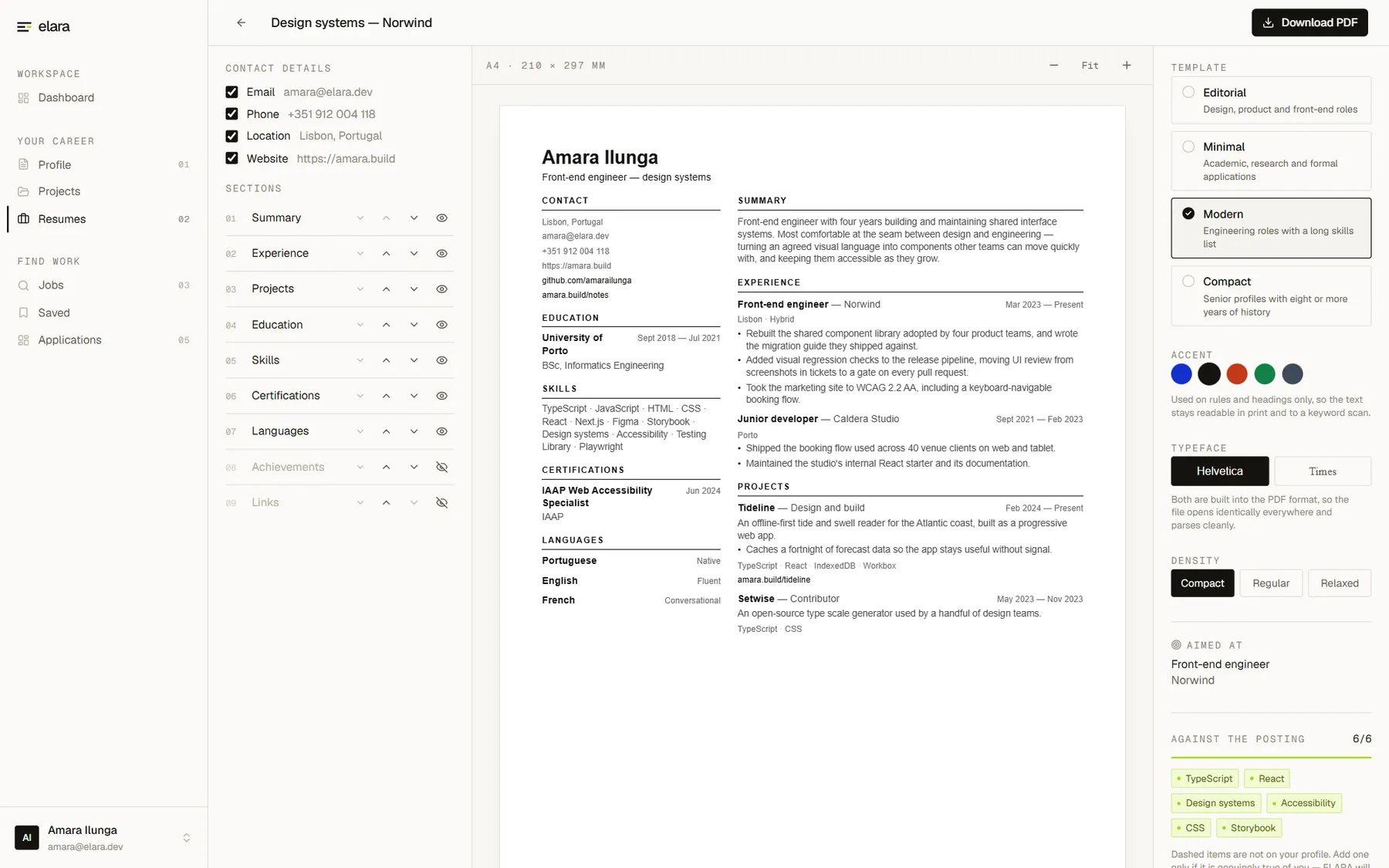Select the Editorial template radio
Screen dimensions: 1389x868
pos(1188,93)
